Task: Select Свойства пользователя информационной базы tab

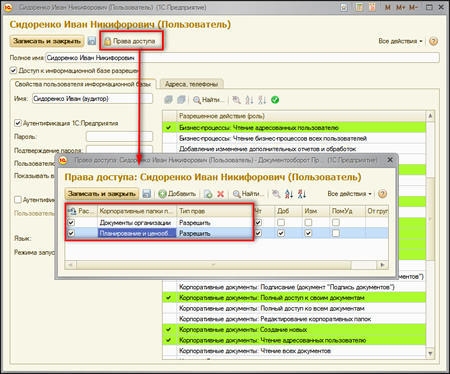Action: [x=83, y=84]
